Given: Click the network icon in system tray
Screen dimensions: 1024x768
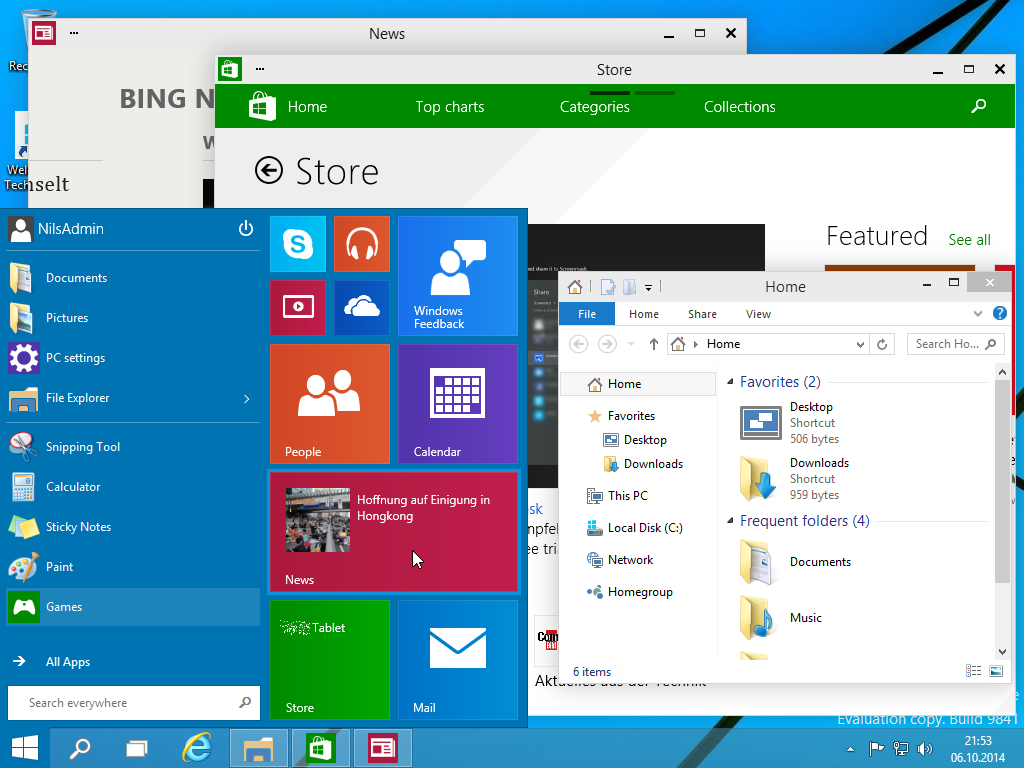Looking at the screenshot, I should click(901, 749).
